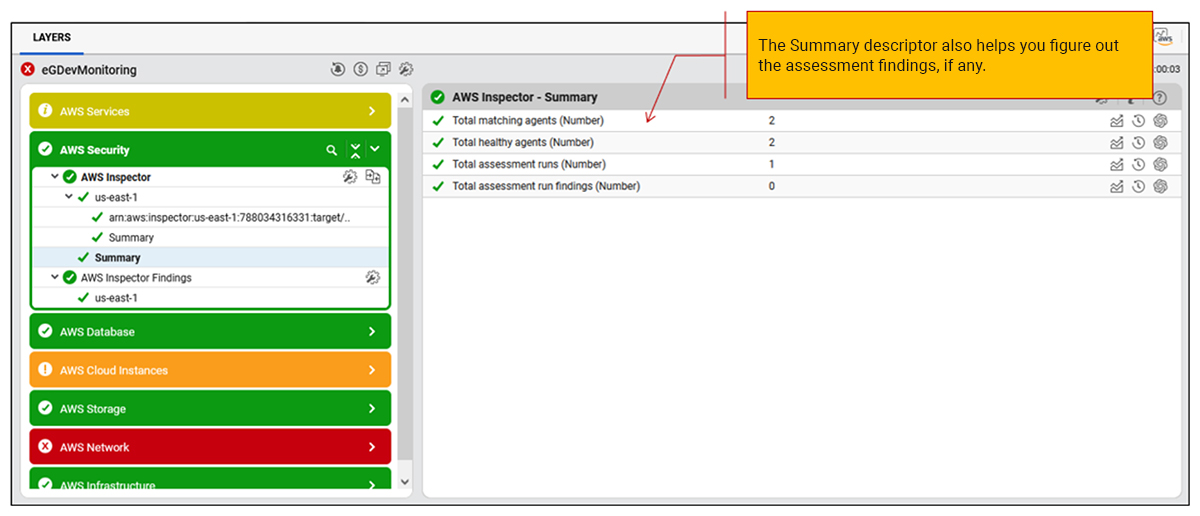Viewport: 1200px width, 516px height.
Task: Open the graph icon for Total matching agents
Action: coord(1117,120)
